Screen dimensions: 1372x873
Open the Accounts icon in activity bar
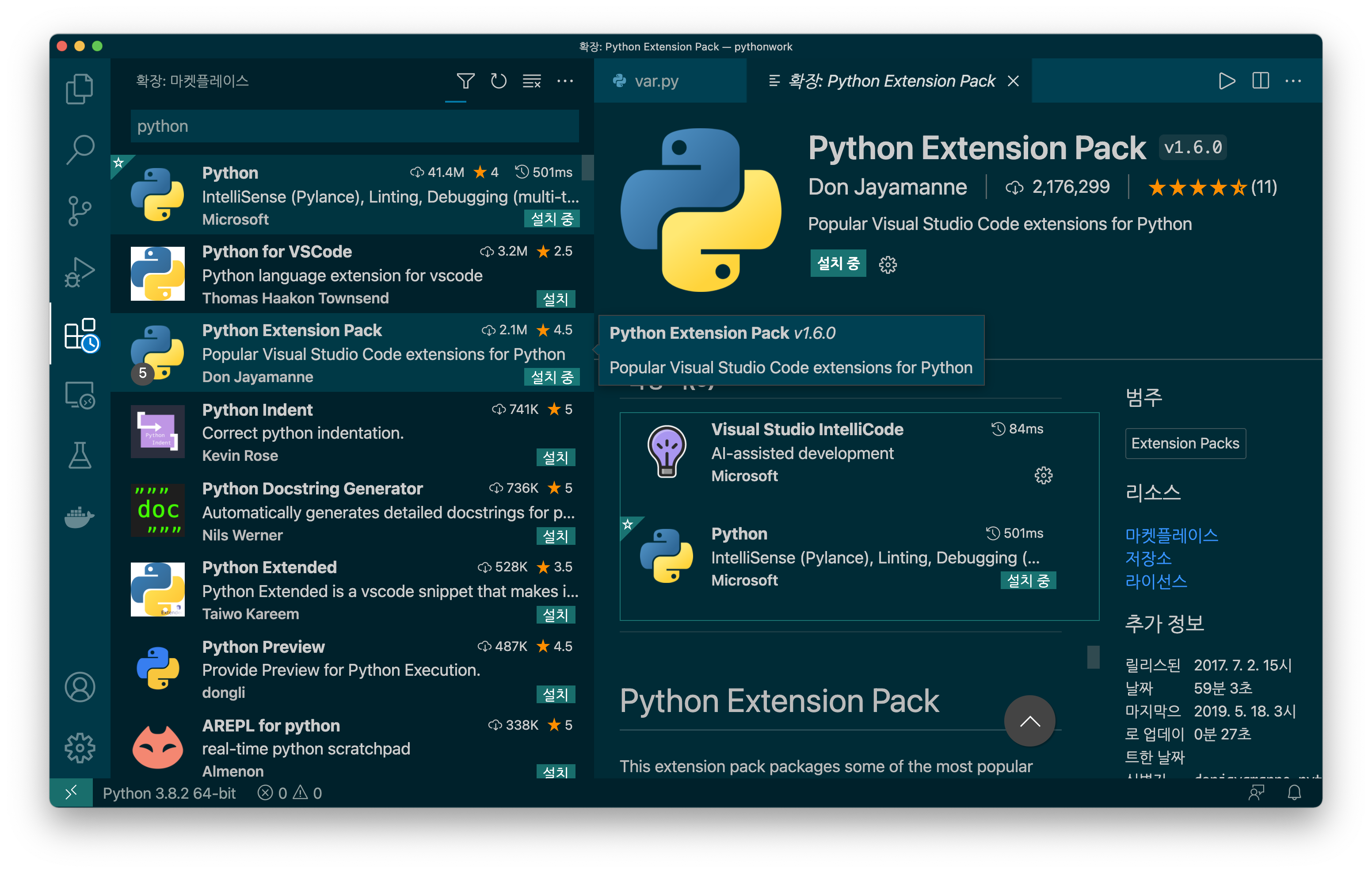pyautogui.click(x=80, y=687)
